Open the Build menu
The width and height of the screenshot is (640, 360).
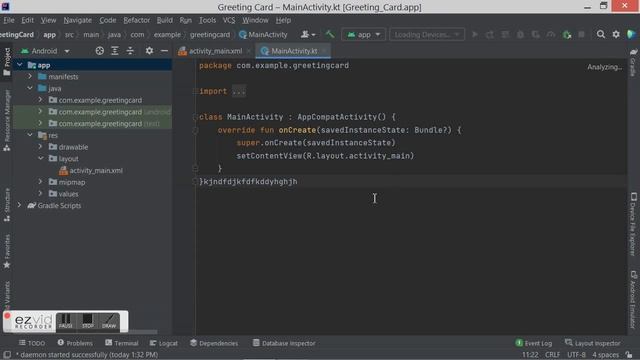click(x=164, y=20)
